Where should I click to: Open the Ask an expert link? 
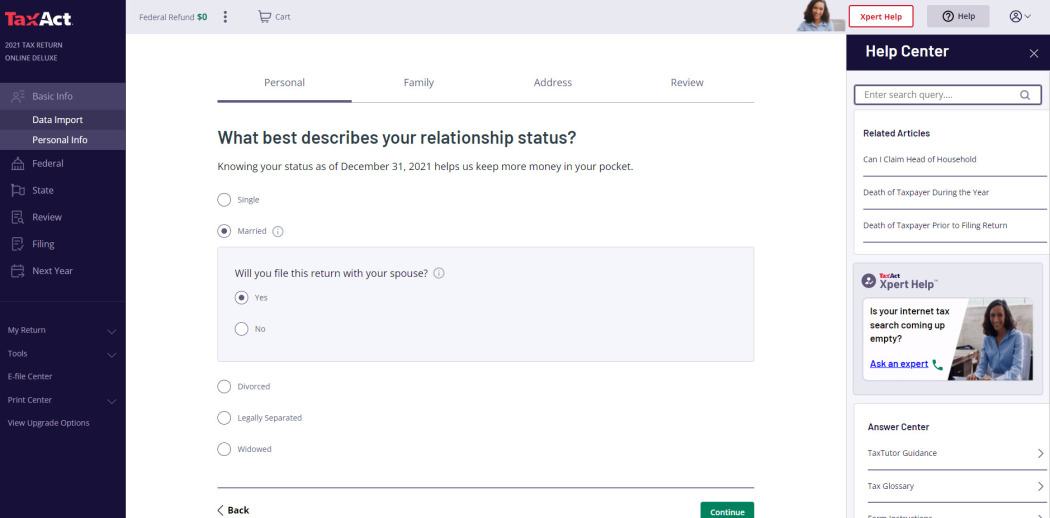pos(899,364)
